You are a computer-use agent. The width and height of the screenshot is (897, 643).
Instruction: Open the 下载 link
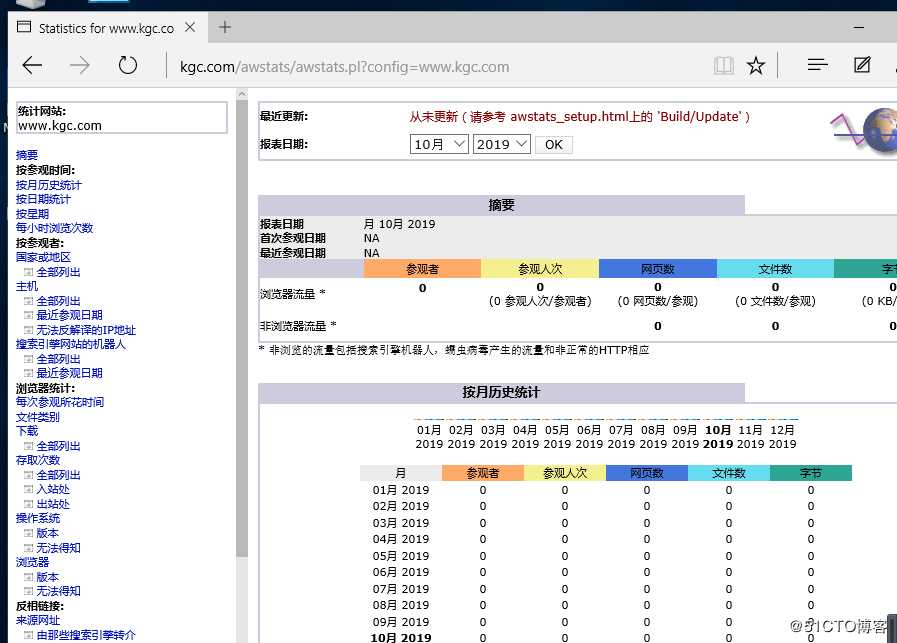[x=27, y=431]
